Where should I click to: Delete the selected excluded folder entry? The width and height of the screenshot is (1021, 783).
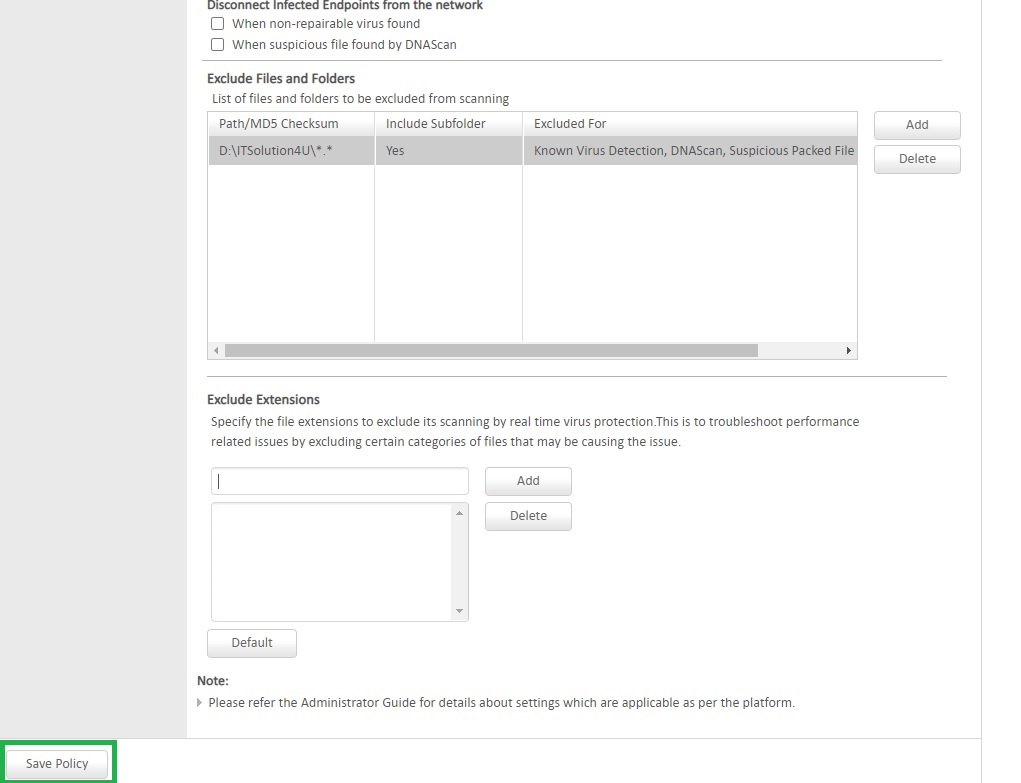point(916,159)
